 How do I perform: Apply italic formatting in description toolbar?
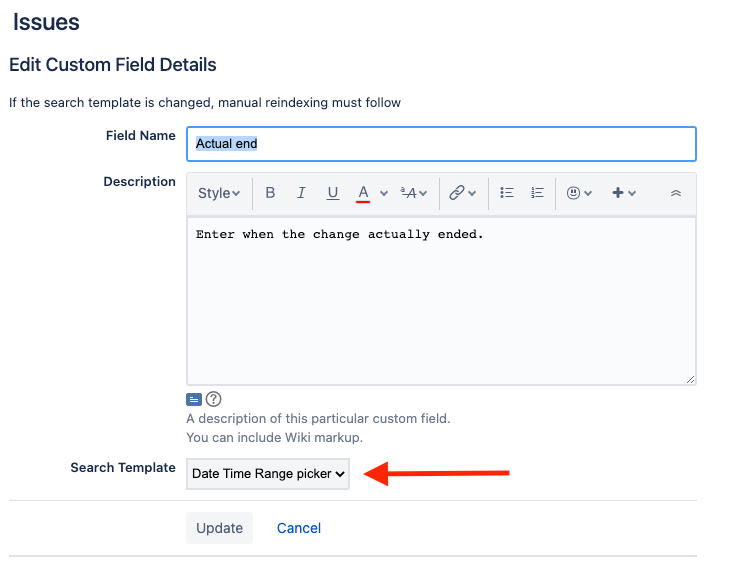pyautogui.click(x=301, y=193)
